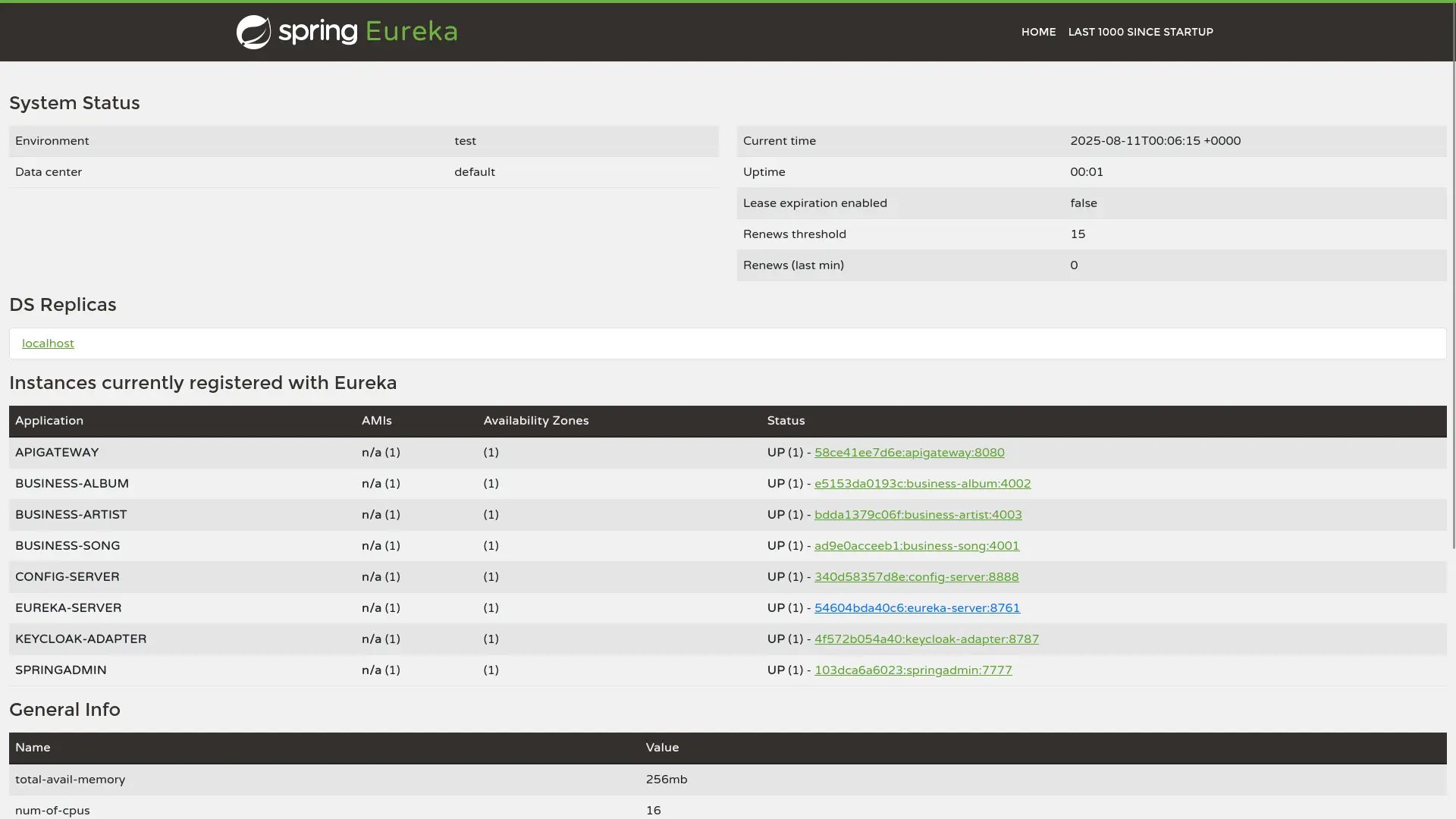Select the APIGATEWAY application name
Image resolution: width=1456 pixels, height=819 pixels.
pyautogui.click(x=57, y=453)
